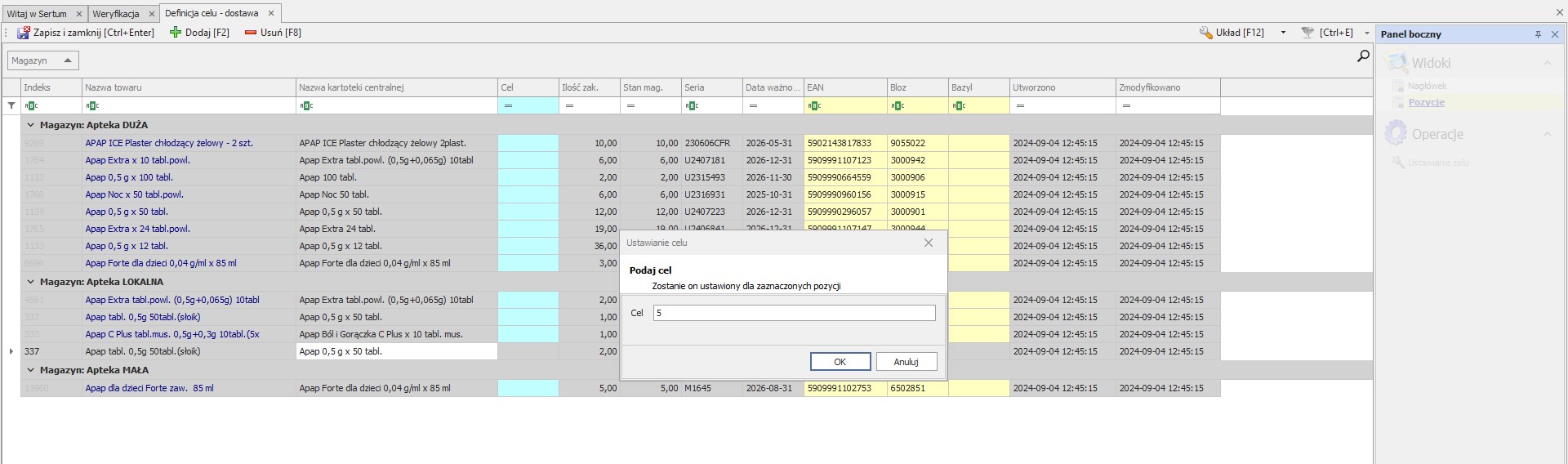1568x464 pixels.
Task: Collapse the Magazyn: Apteka LOKALNA group
Action: [x=31, y=282]
